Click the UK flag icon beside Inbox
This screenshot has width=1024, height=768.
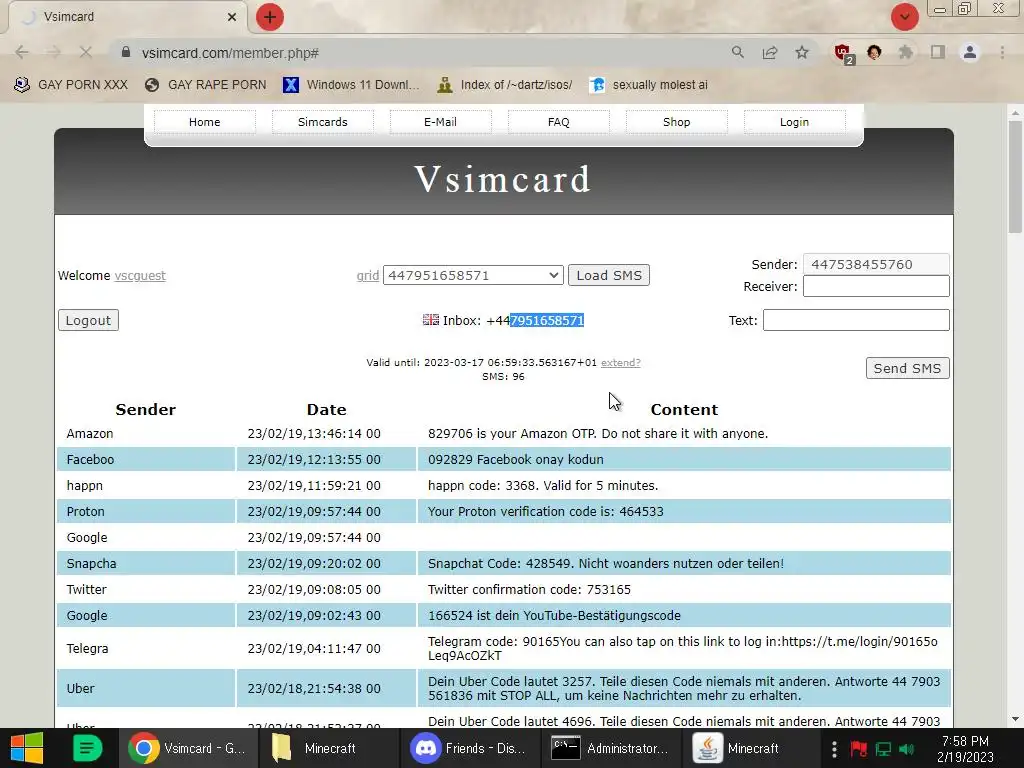(x=431, y=319)
